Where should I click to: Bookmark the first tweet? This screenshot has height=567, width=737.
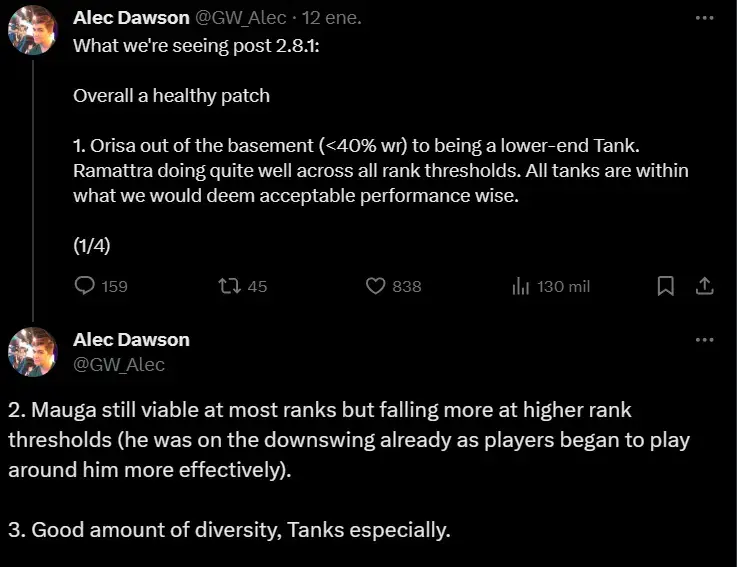[x=666, y=286]
